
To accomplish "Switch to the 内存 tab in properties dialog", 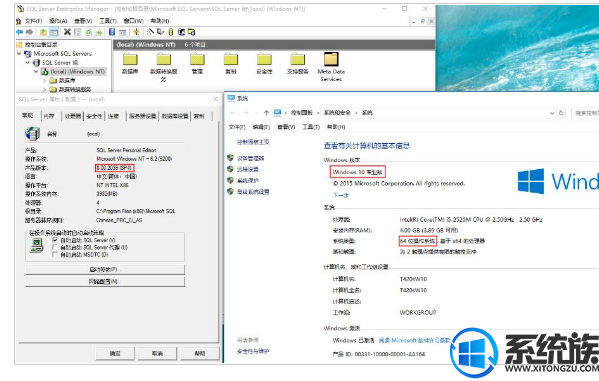I will pyautogui.click(x=49, y=116).
